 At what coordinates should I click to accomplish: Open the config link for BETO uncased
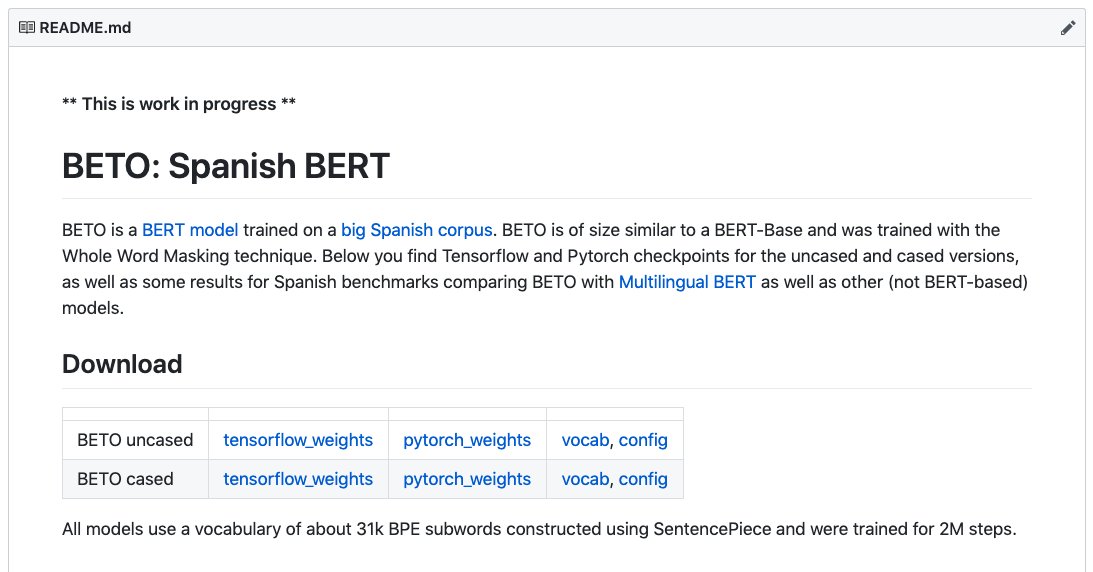click(643, 440)
